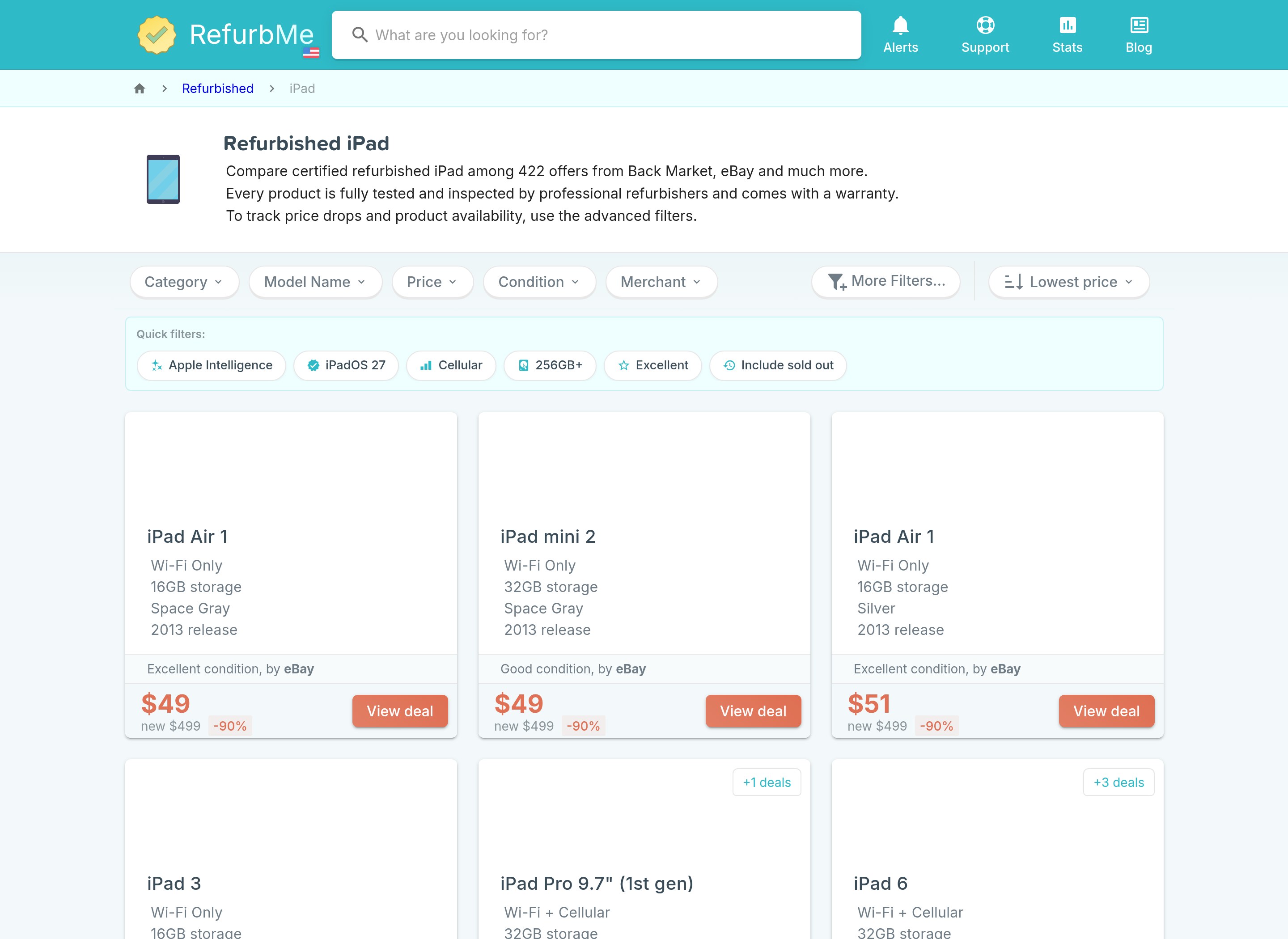Open the Lowest price sort dropdown

1069,282
